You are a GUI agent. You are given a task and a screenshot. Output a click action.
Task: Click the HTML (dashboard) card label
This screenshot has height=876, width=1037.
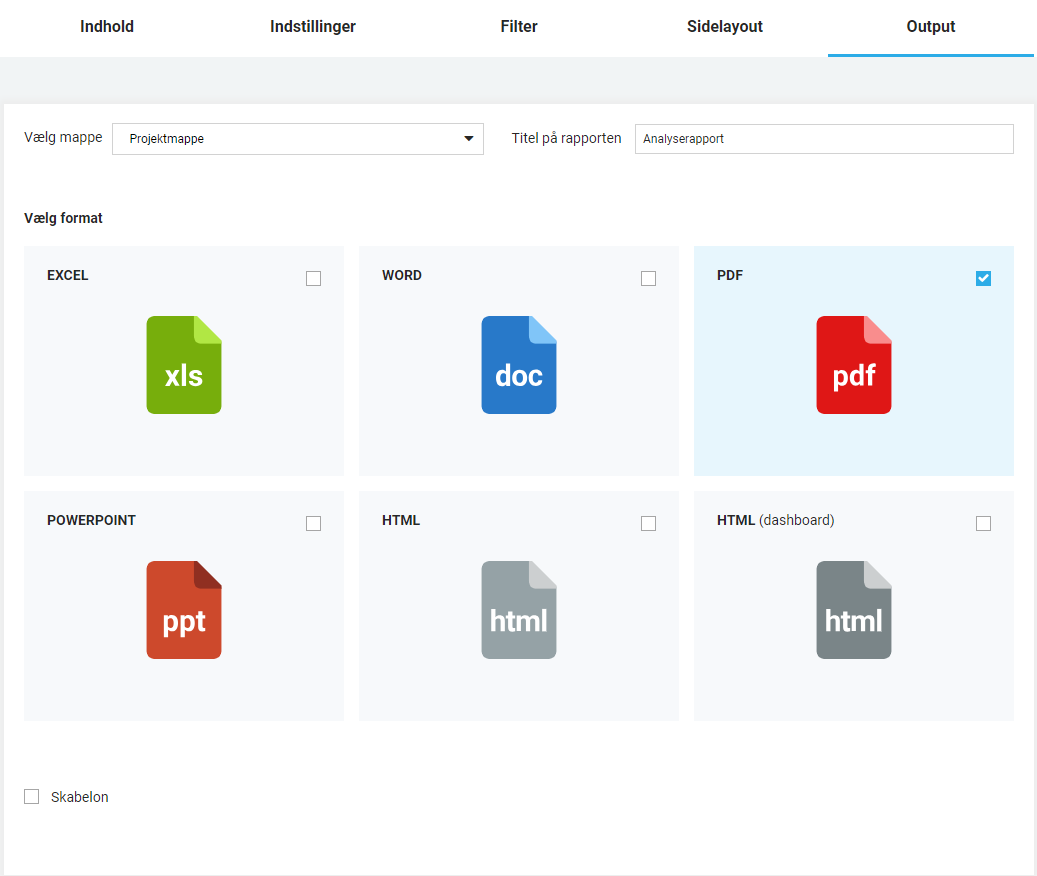coord(775,520)
